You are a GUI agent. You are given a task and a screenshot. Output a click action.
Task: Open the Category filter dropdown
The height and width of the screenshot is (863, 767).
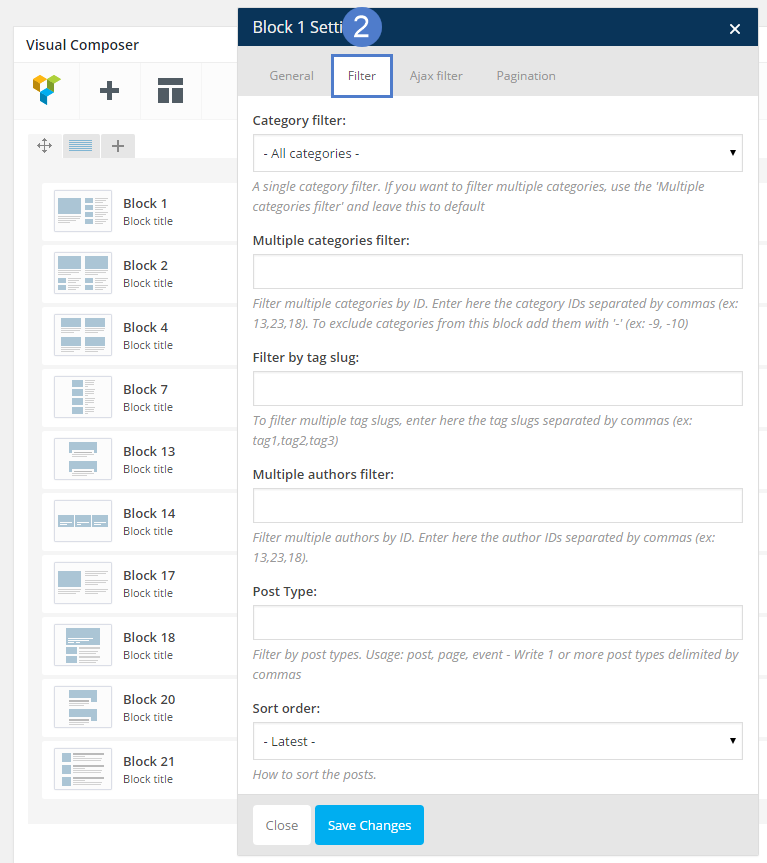click(x=497, y=154)
